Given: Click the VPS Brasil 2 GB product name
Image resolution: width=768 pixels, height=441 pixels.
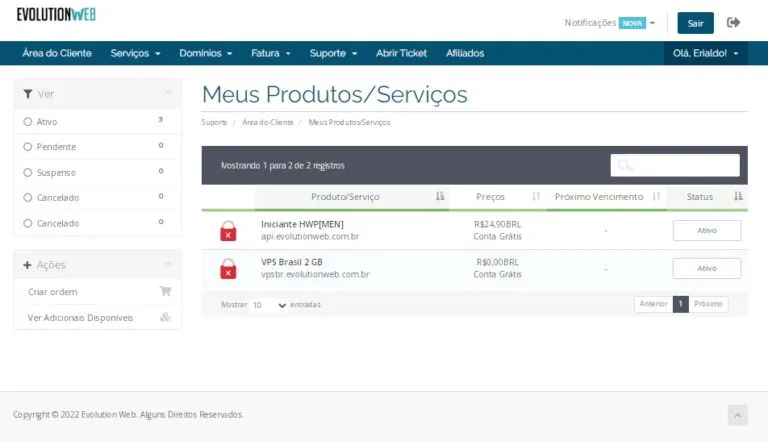Looking at the screenshot, I should pyautogui.click(x=291, y=262).
